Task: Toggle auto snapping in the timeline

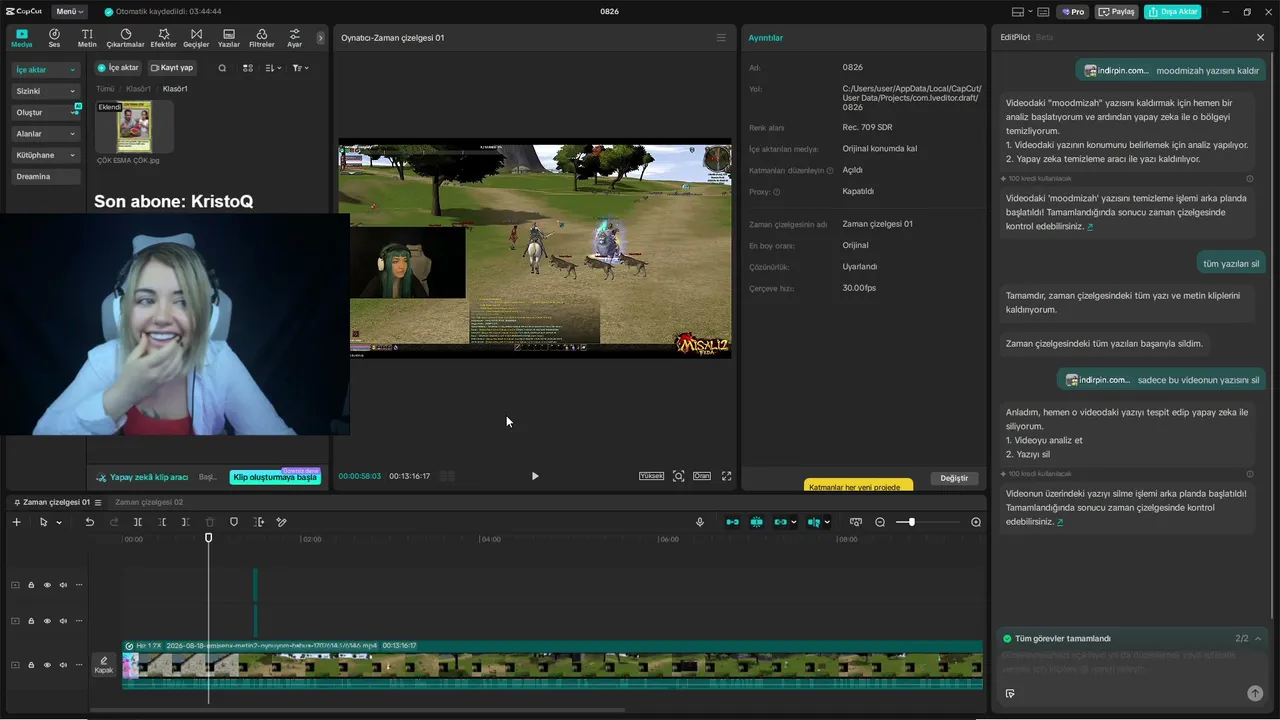Action: (x=756, y=522)
